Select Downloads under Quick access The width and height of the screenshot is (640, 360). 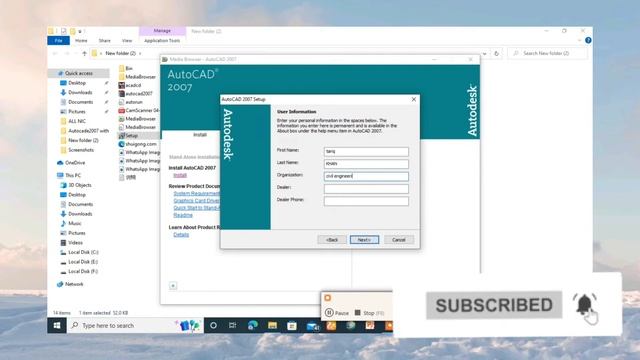(x=80, y=92)
